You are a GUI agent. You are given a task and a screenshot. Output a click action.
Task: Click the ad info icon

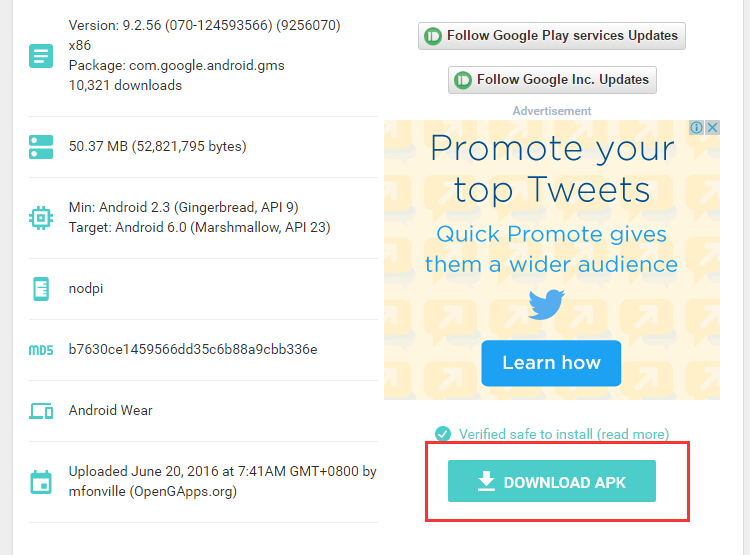pos(696,128)
